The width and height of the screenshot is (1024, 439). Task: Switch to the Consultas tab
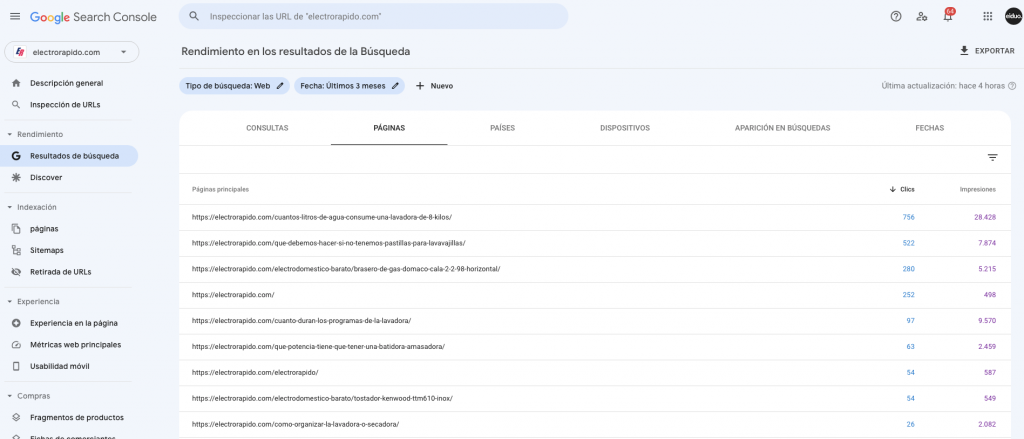click(267, 128)
